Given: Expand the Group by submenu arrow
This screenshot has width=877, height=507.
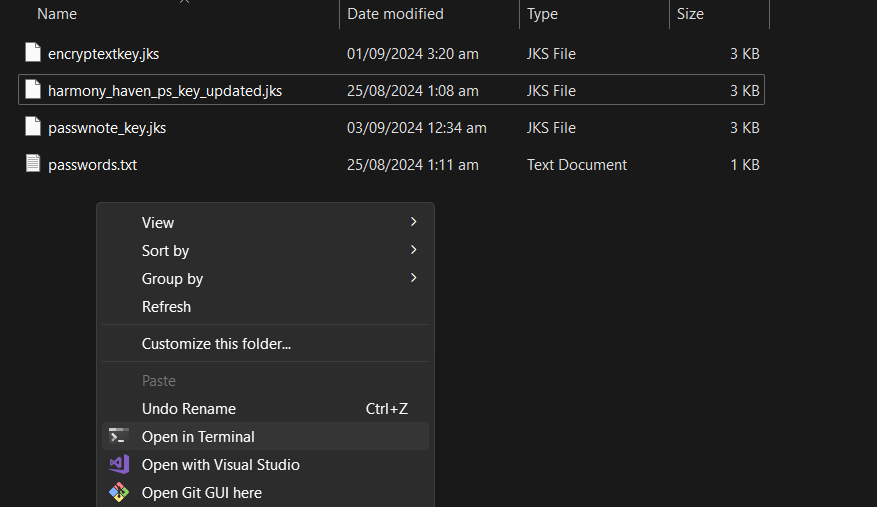Looking at the screenshot, I should (413, 278).
